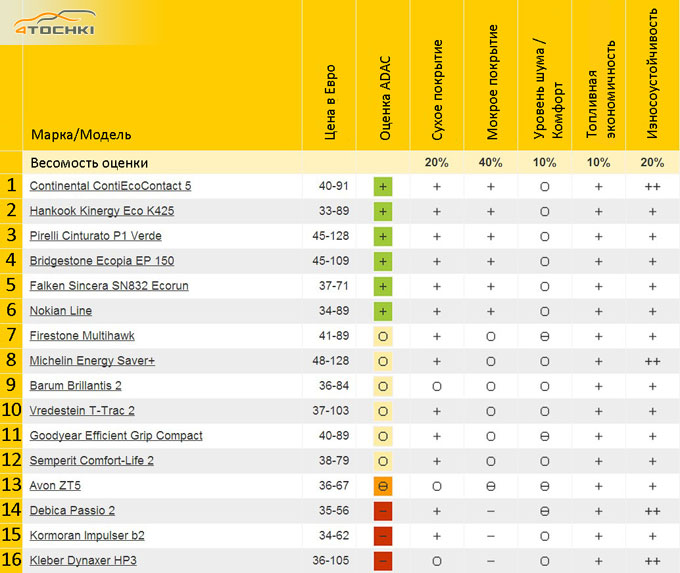Click the 'Марка/Модель' header label

click(x=81, y=135)
